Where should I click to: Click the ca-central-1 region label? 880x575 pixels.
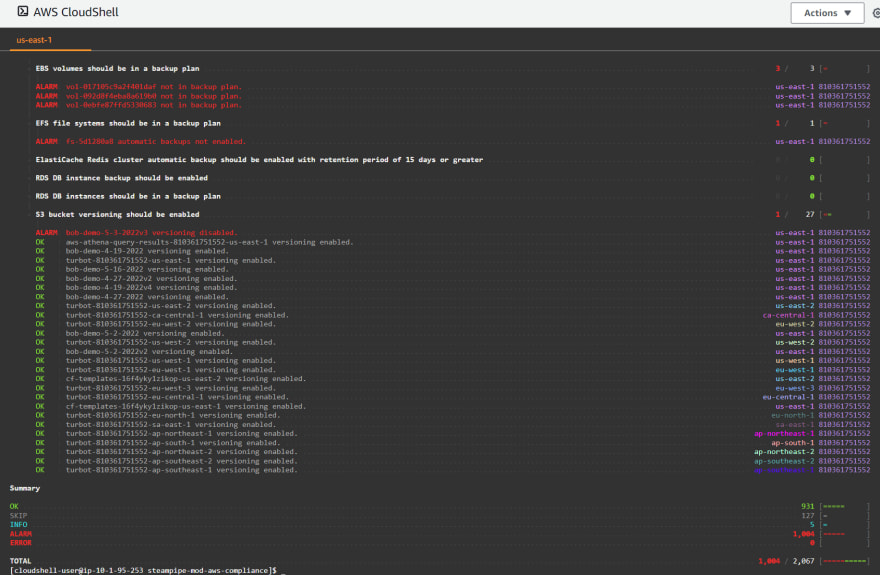click(788, 315)
